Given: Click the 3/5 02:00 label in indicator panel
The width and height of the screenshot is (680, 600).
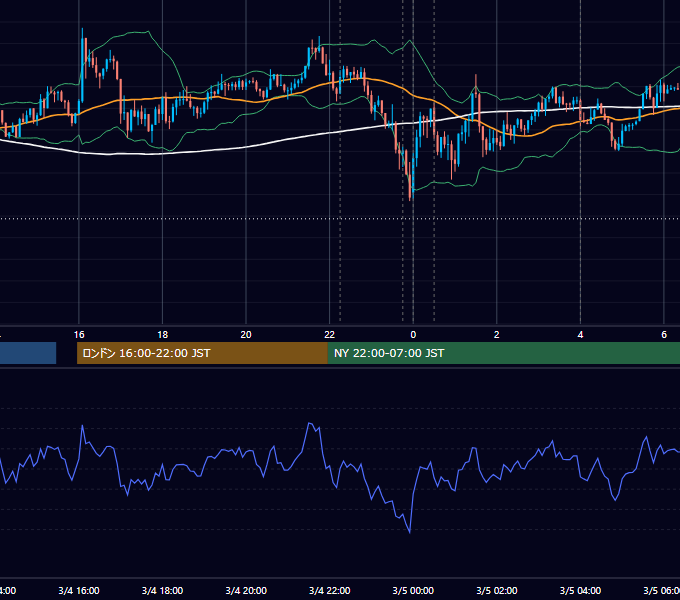Looking at the screenshot, I should click(497, 590).
